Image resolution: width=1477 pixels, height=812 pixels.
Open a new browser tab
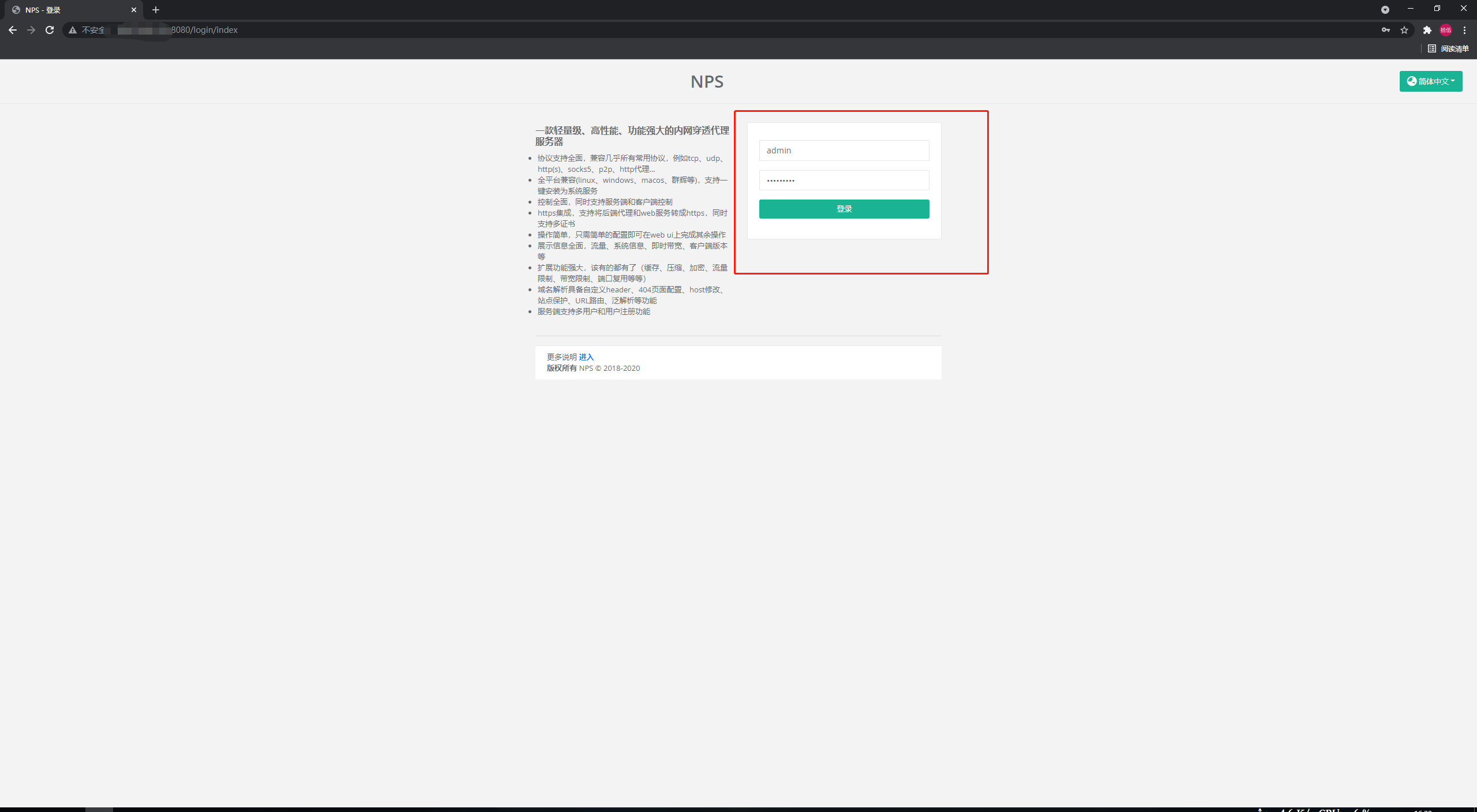[x=156, y=10]
